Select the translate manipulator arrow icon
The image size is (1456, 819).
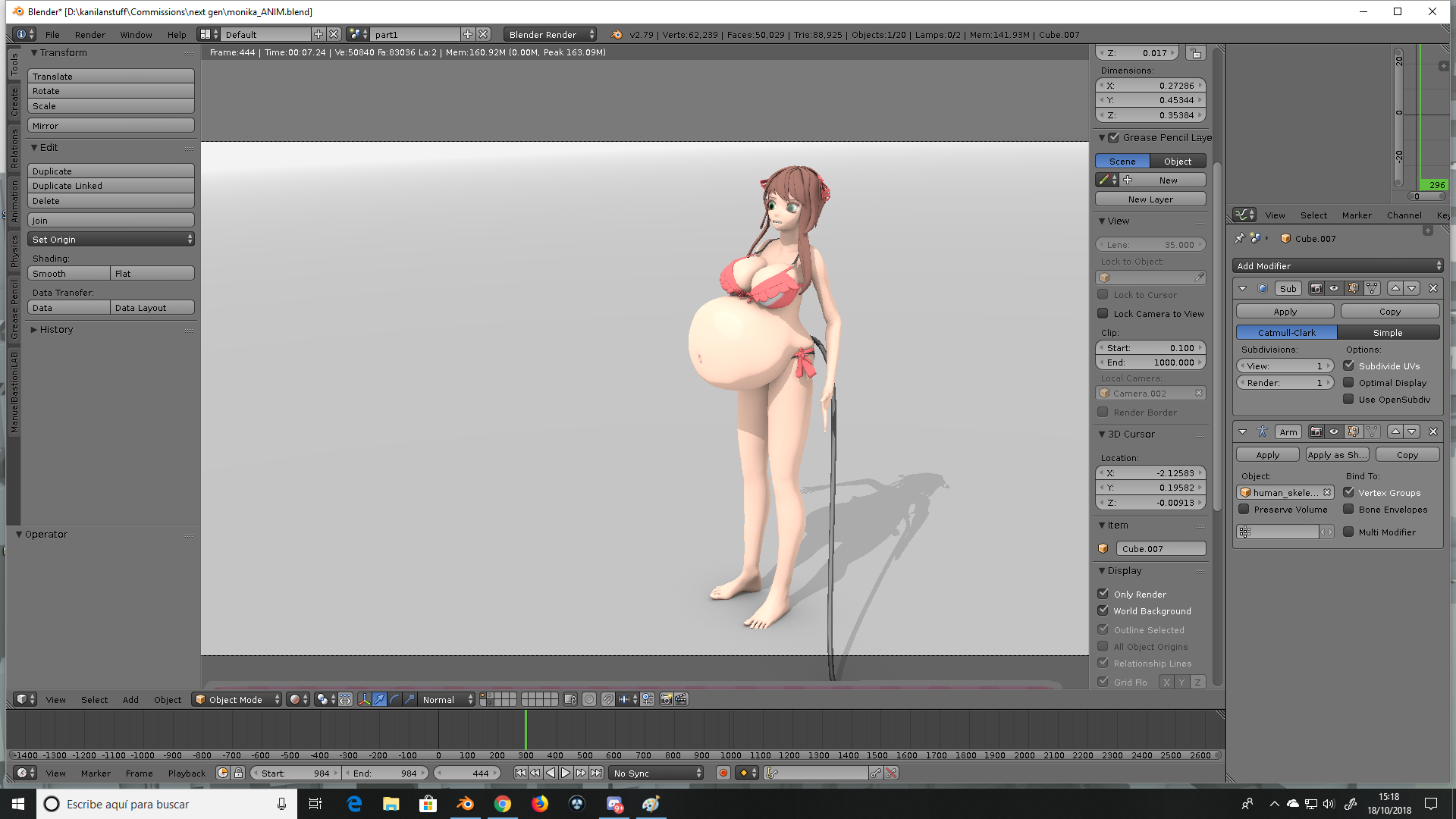(x=379, y=699)
